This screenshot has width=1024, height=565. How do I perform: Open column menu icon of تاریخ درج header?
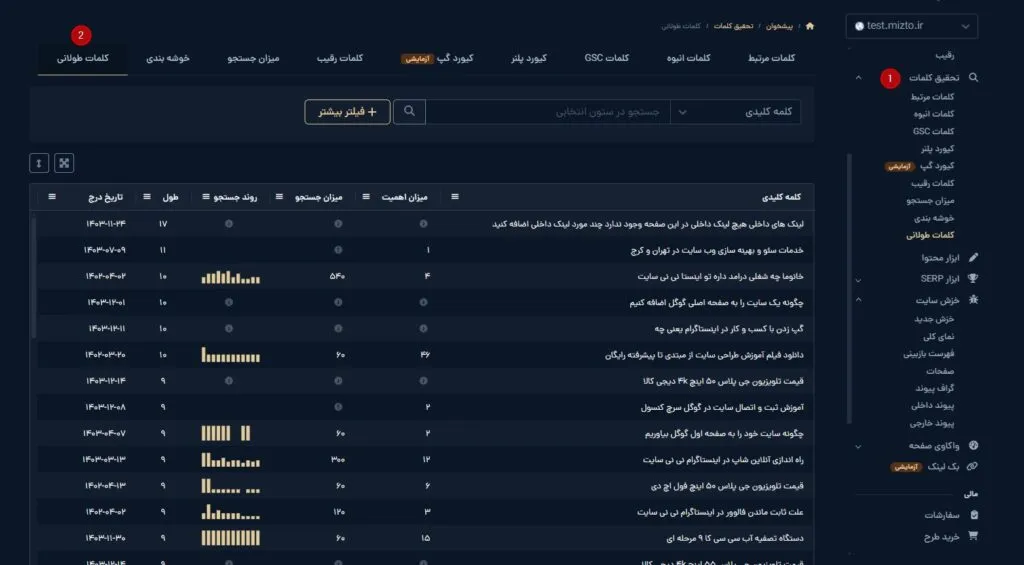(52, 197)
